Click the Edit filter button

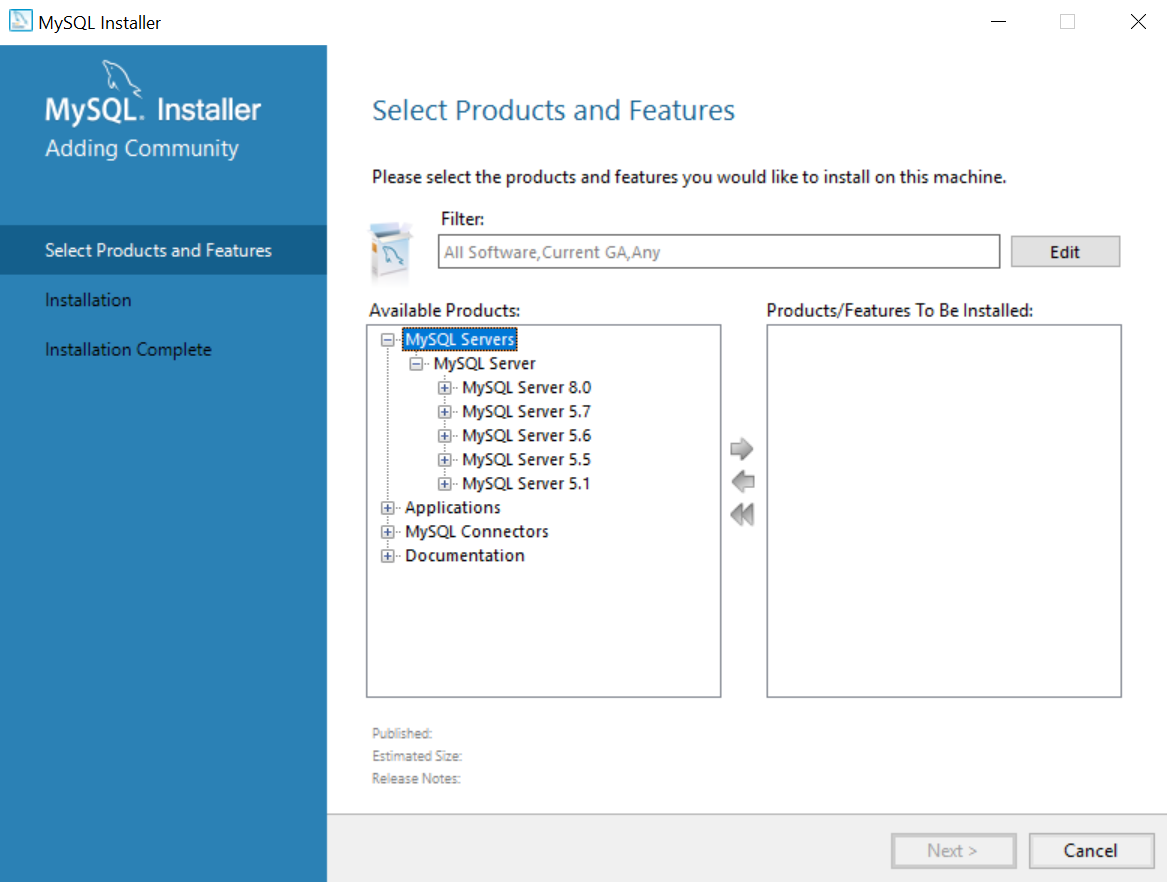point(1065,252)
